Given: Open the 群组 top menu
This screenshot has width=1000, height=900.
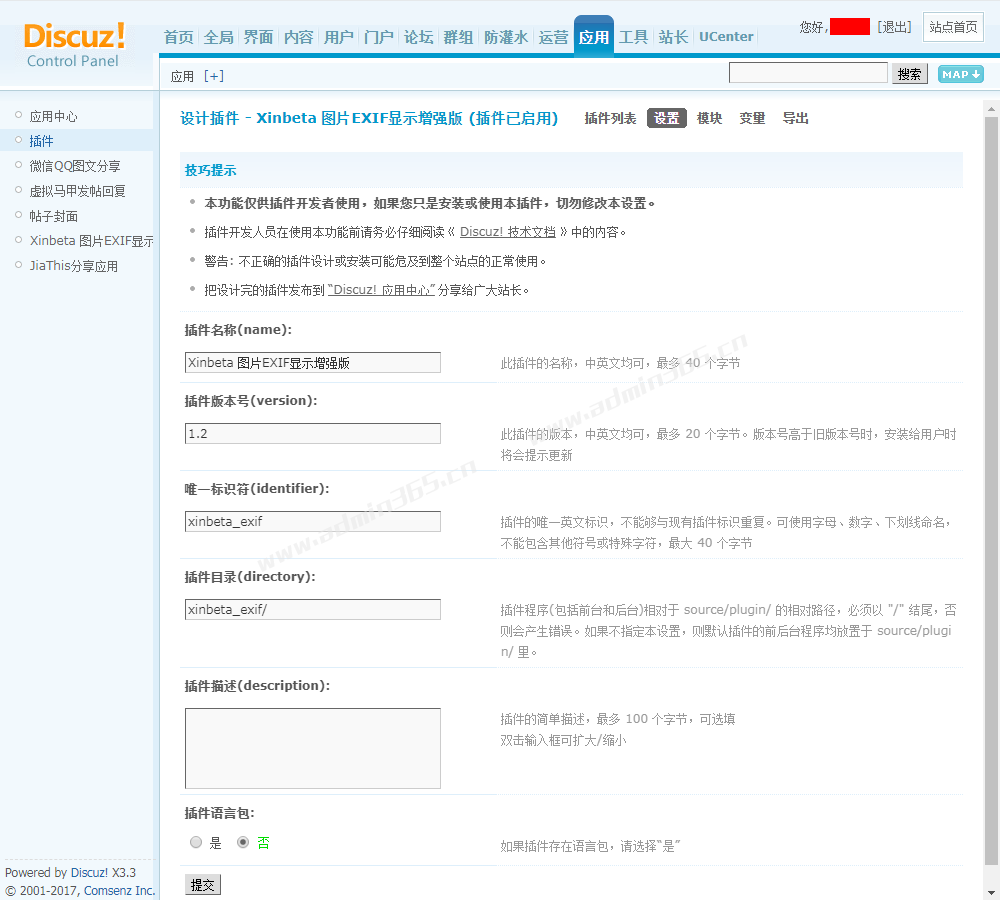Looking at the screenshot, I should click(x=459, y=37).
